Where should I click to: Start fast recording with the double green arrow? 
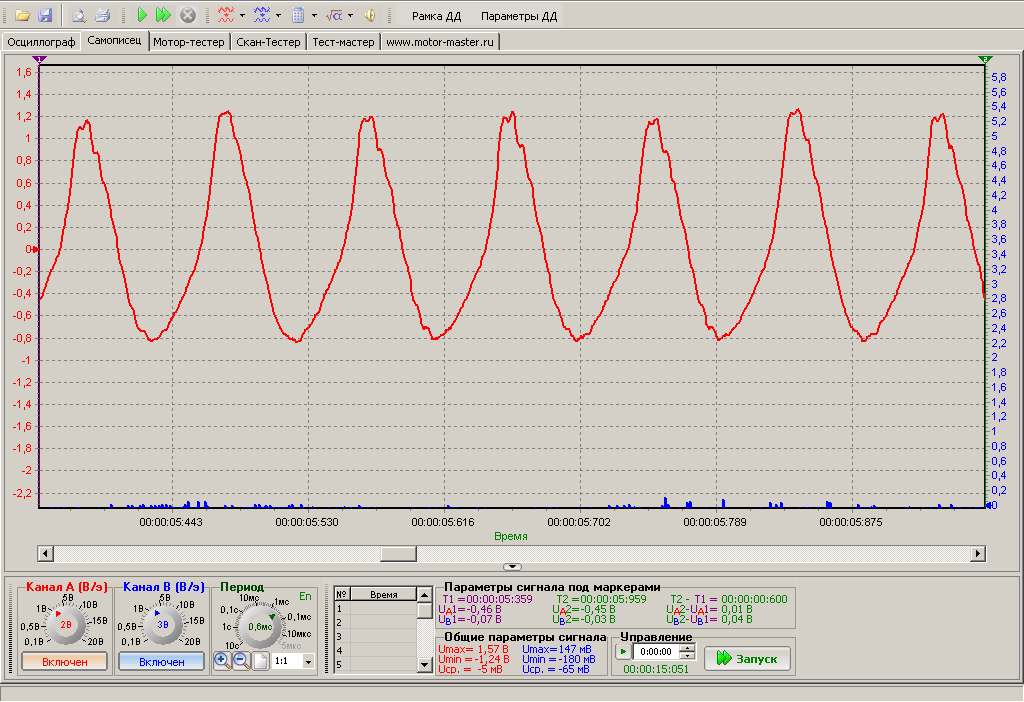tap(163, 15)
